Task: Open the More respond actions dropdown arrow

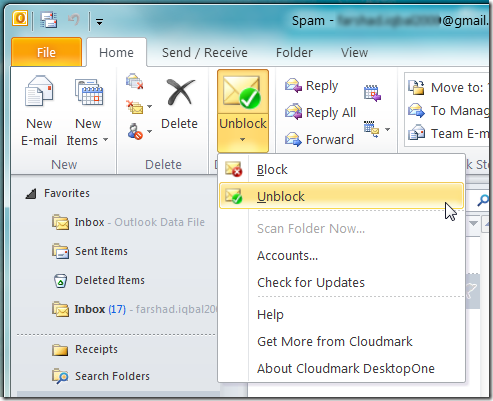Action: pos(387,129)
